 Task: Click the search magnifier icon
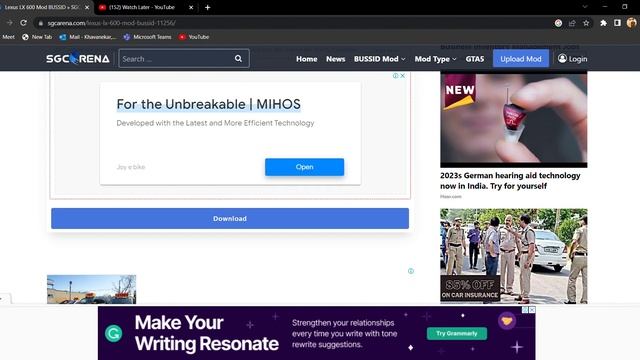point(238,59)
